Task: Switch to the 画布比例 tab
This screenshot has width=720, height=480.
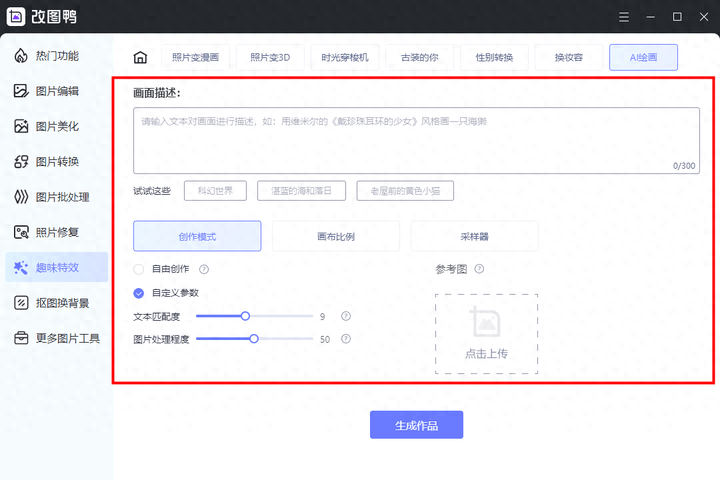Action: coord(335,237)
